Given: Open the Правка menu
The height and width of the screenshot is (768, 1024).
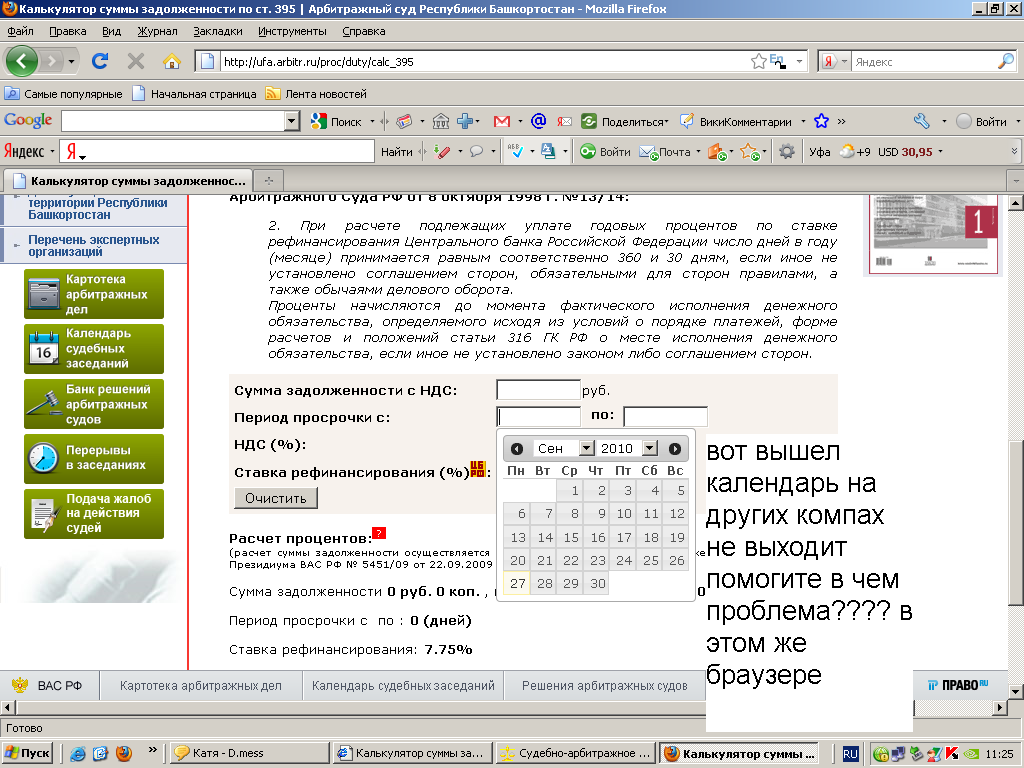Looking at the screenshot, I should click(67, 31).
